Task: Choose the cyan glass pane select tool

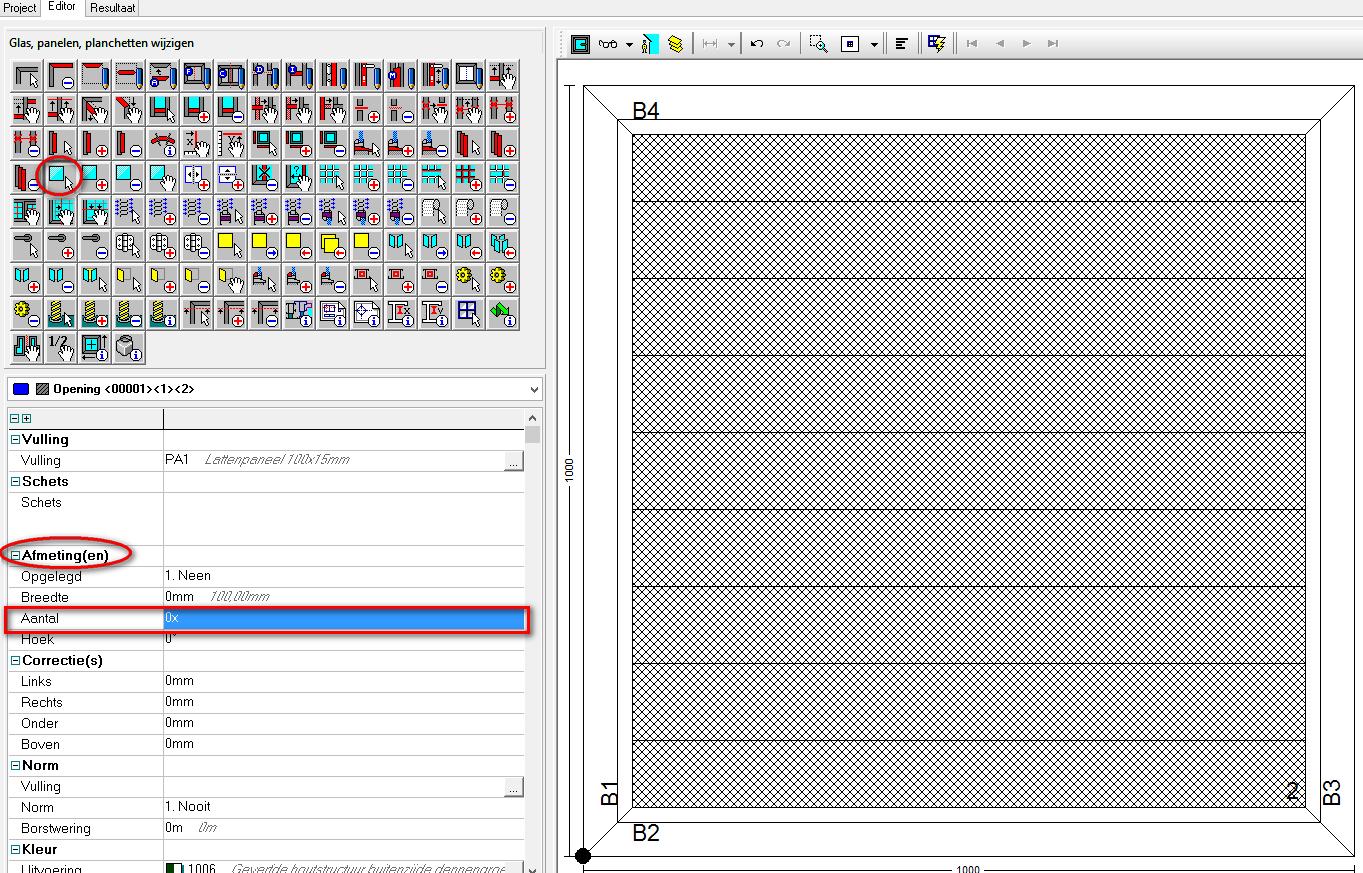Action: pyautogui.click(x=61, y=177)
